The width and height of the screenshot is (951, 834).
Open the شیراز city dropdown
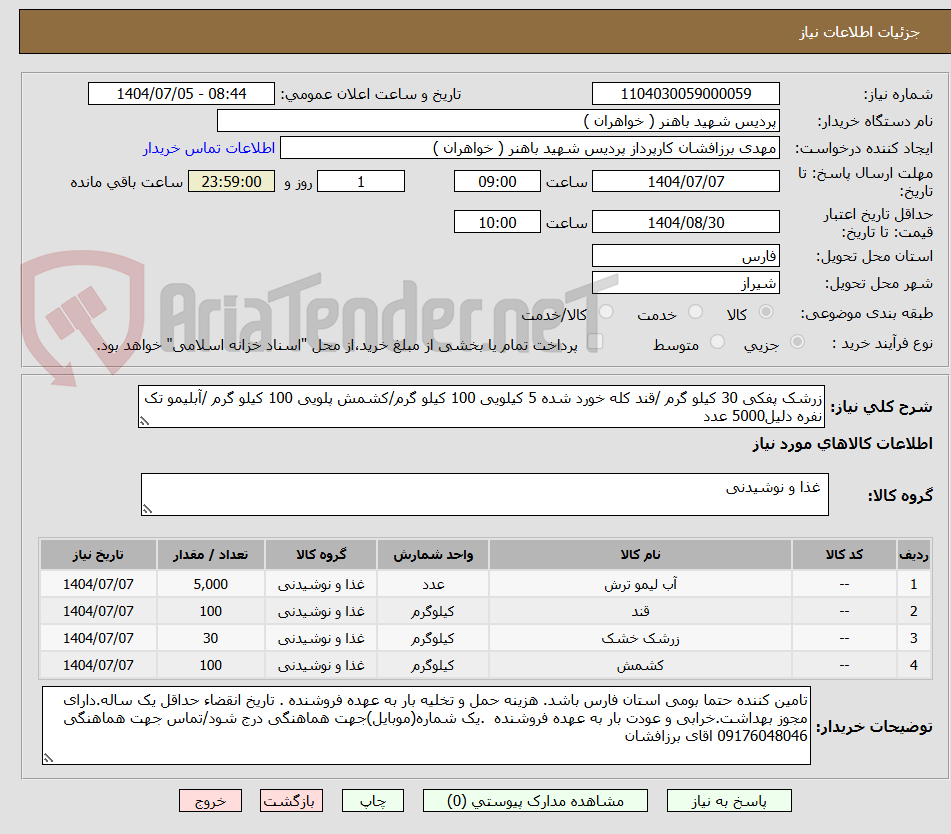[686, 282]
